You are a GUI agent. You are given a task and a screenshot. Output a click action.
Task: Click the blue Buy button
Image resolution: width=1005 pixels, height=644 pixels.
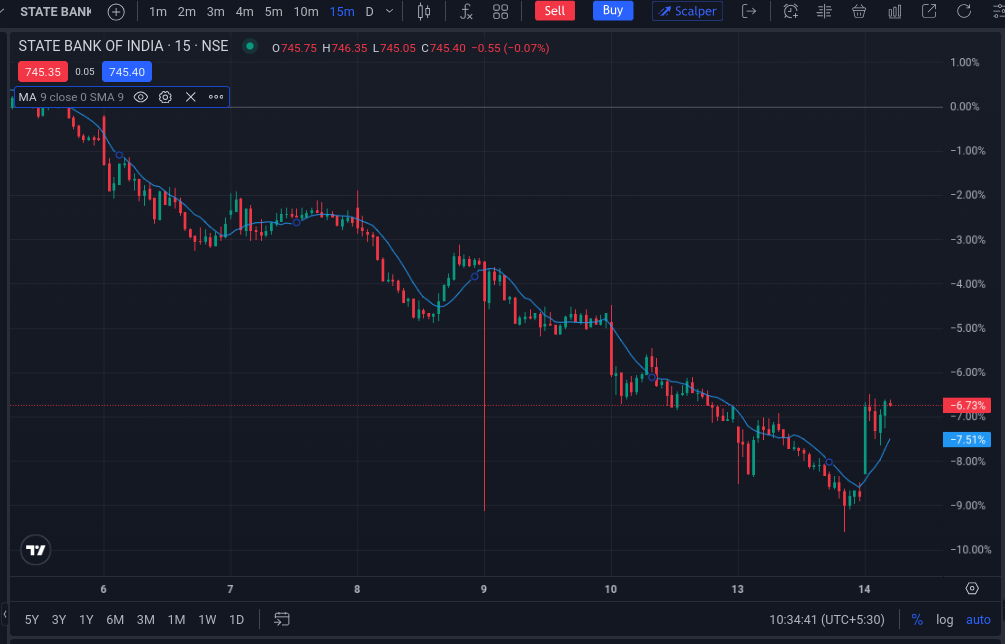pos(613,11)
